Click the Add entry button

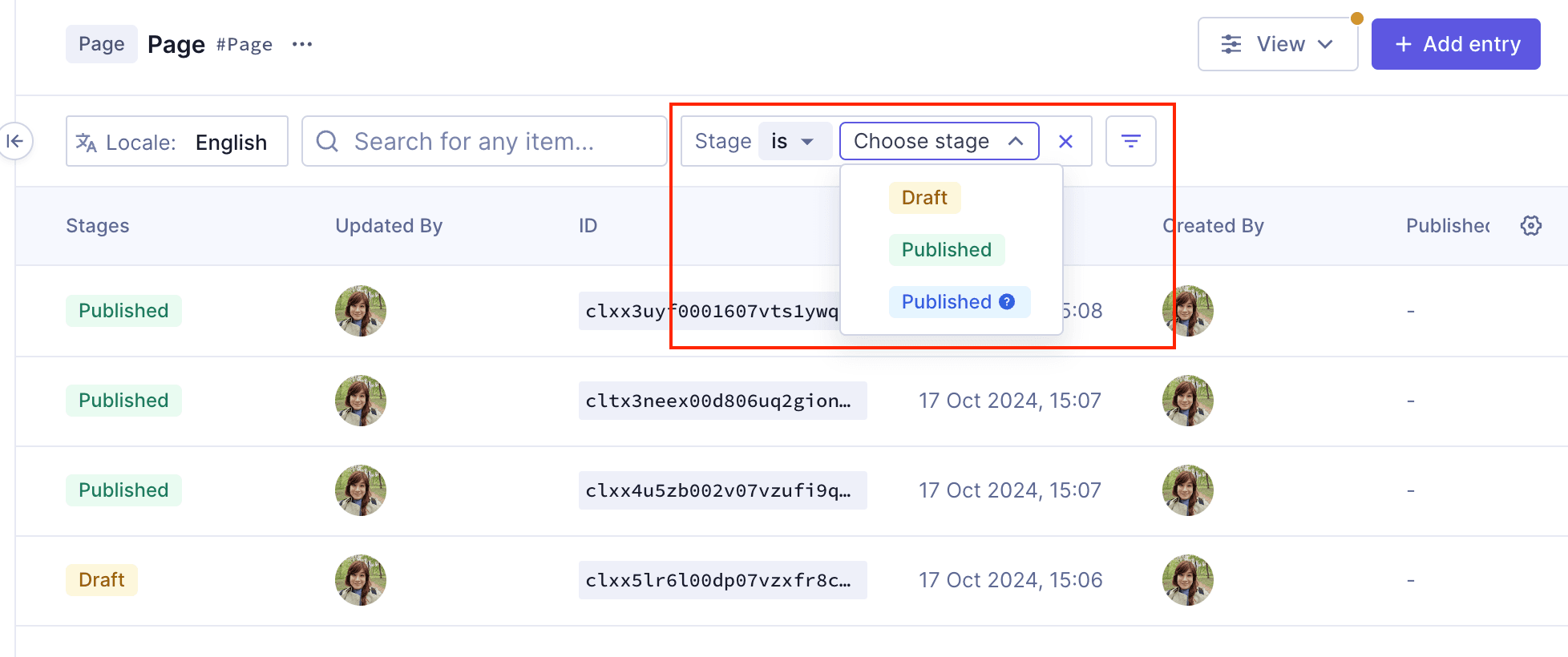1455,44
